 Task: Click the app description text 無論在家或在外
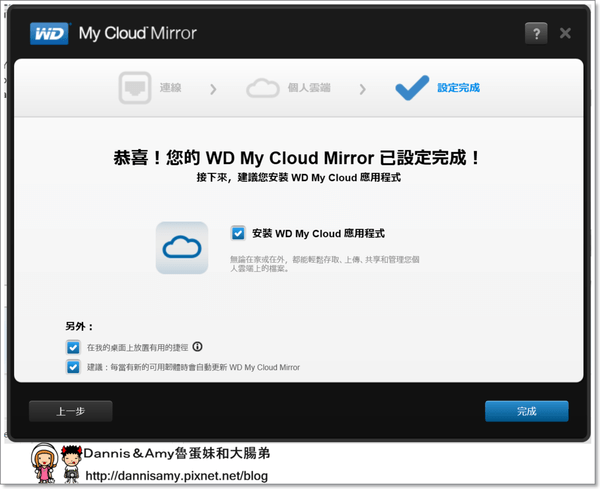pyautogui.click(x=324, y=264)
